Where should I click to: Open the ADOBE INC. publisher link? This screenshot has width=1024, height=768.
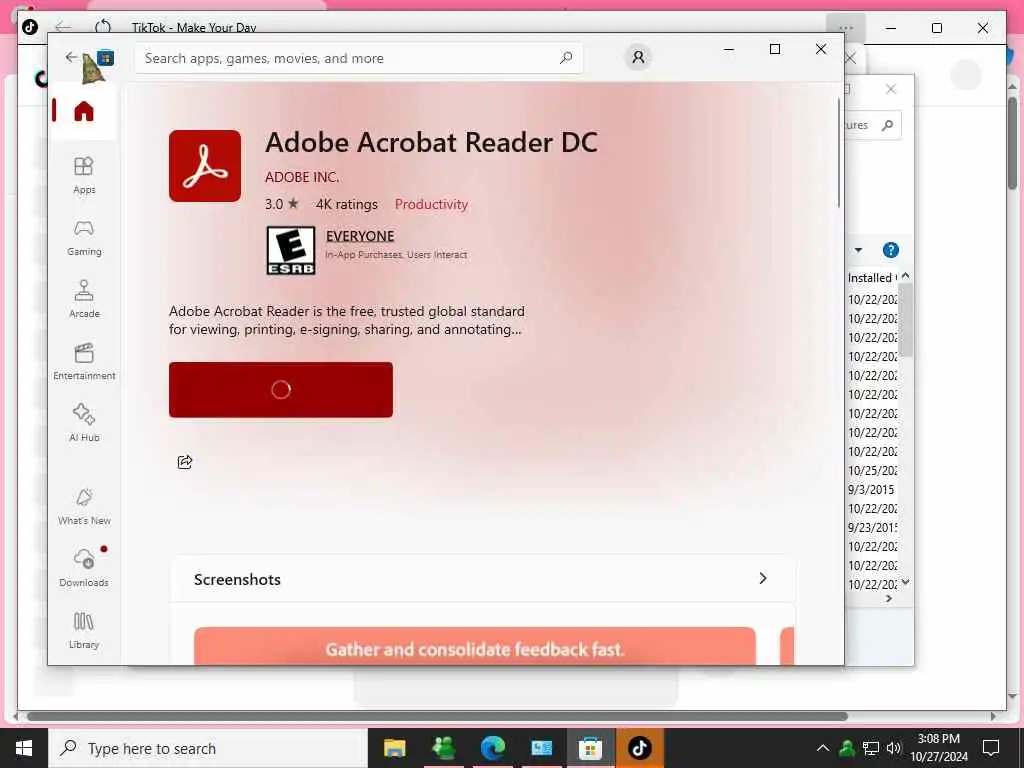pyautogui.click(x=302, y=177)
